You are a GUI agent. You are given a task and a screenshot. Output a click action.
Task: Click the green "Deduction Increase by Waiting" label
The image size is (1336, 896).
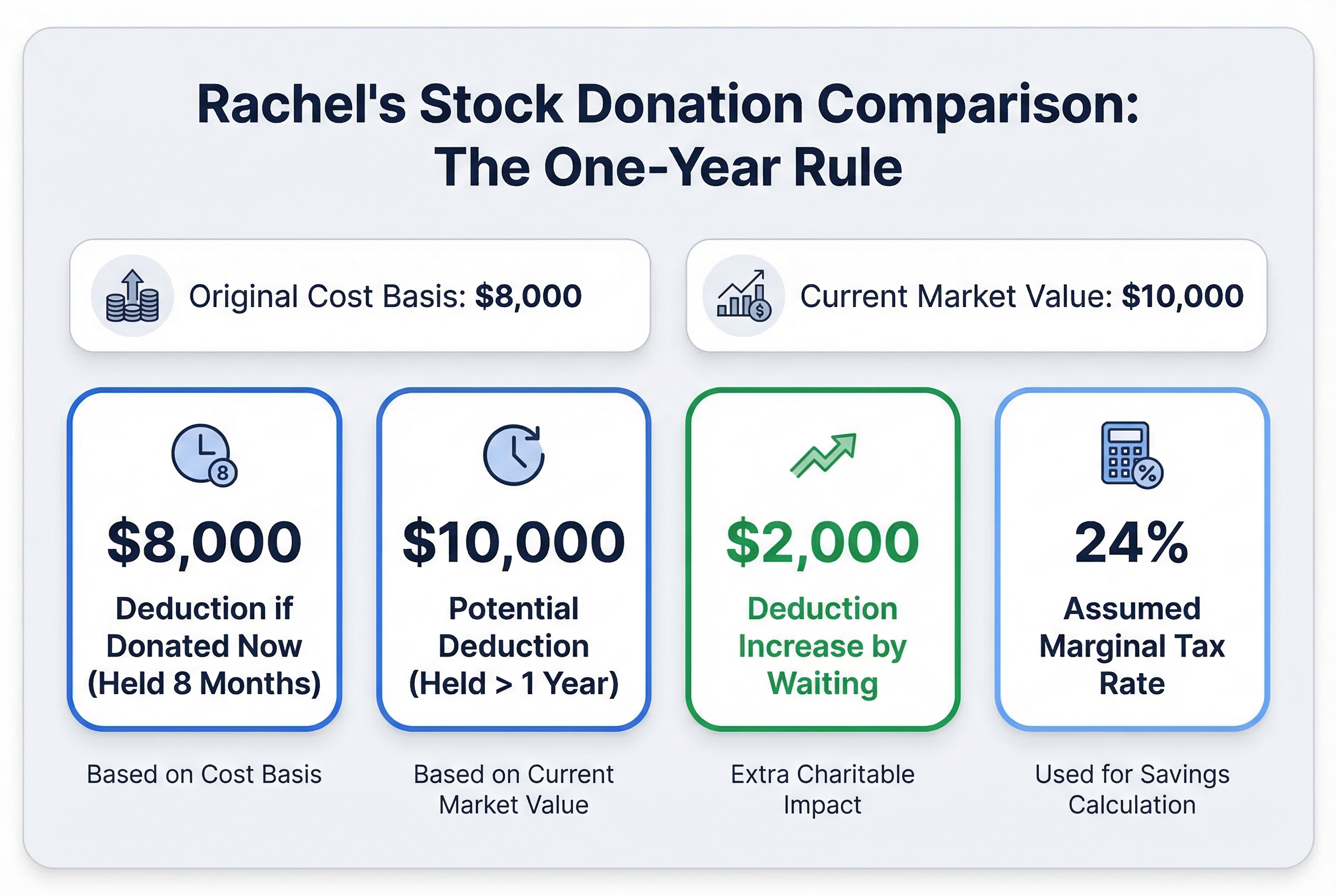pos(823,646)
